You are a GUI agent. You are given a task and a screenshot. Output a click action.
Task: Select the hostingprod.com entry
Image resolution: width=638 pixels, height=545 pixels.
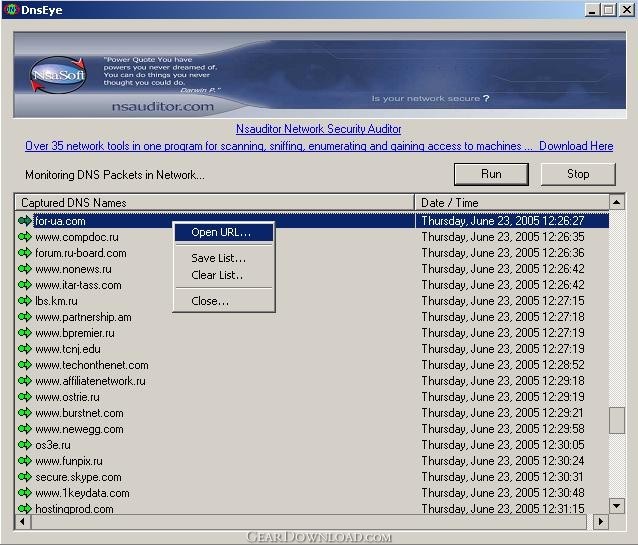pyautogui.click(x=74, y=508)
